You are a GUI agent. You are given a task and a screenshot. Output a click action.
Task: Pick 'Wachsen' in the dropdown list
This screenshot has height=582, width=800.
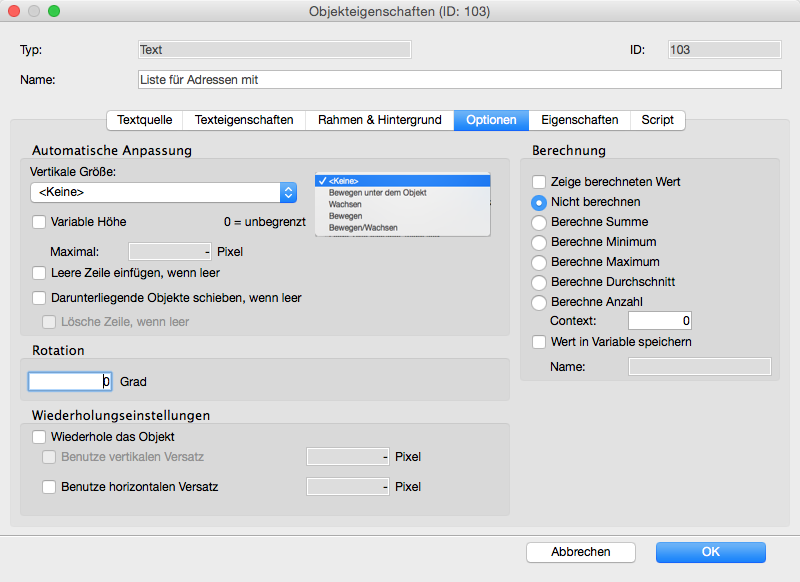[345, 204]
